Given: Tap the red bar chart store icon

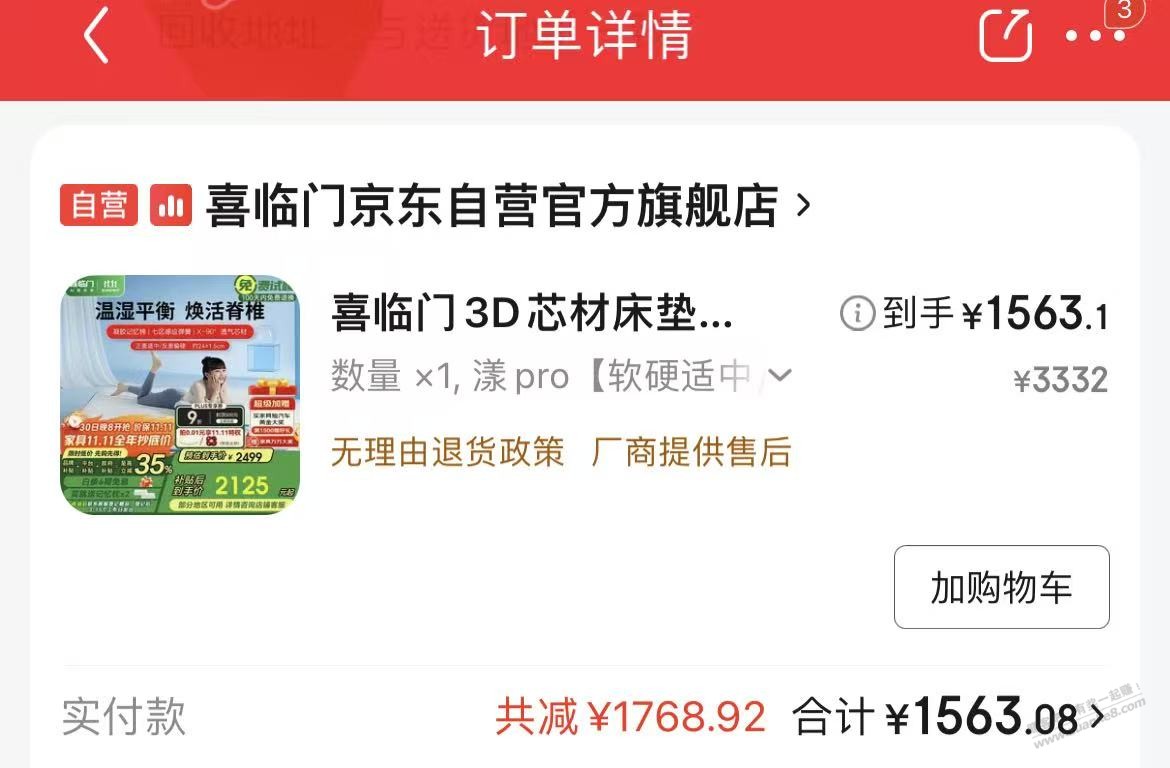Looking at the screenshot, I should pos(171,205).
